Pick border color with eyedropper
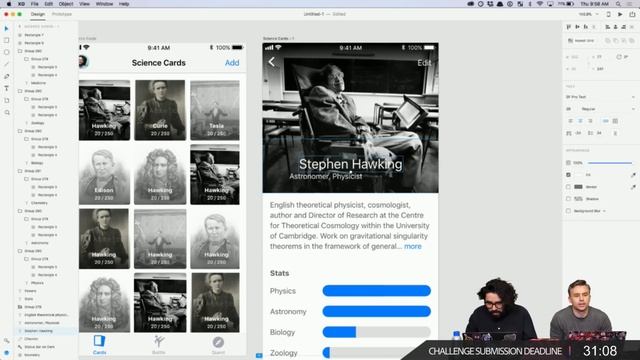The height and width of the screenshot is (360, 640). [633, 187]
